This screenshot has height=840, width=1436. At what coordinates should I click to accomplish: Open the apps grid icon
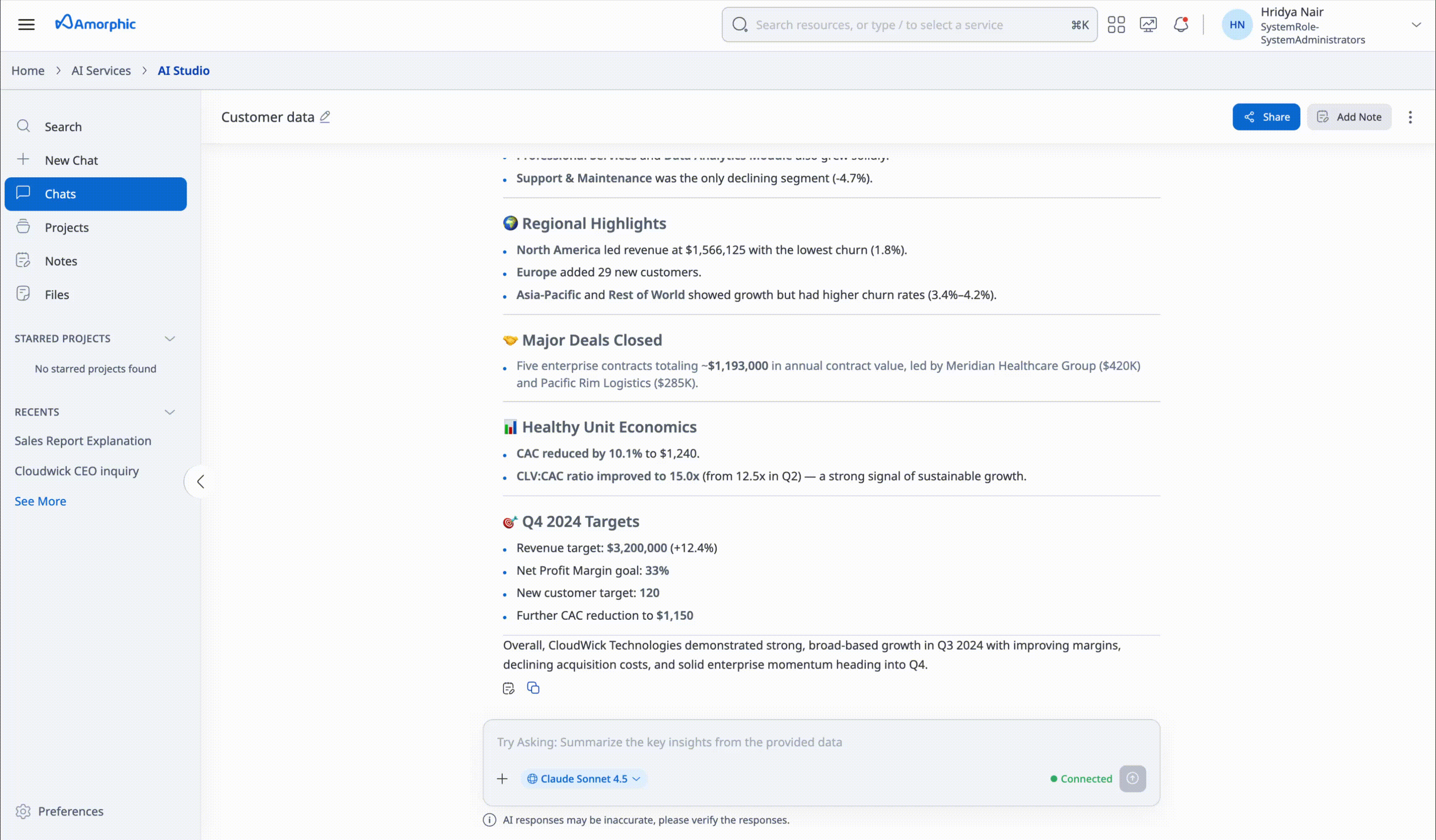(1116, 24)
